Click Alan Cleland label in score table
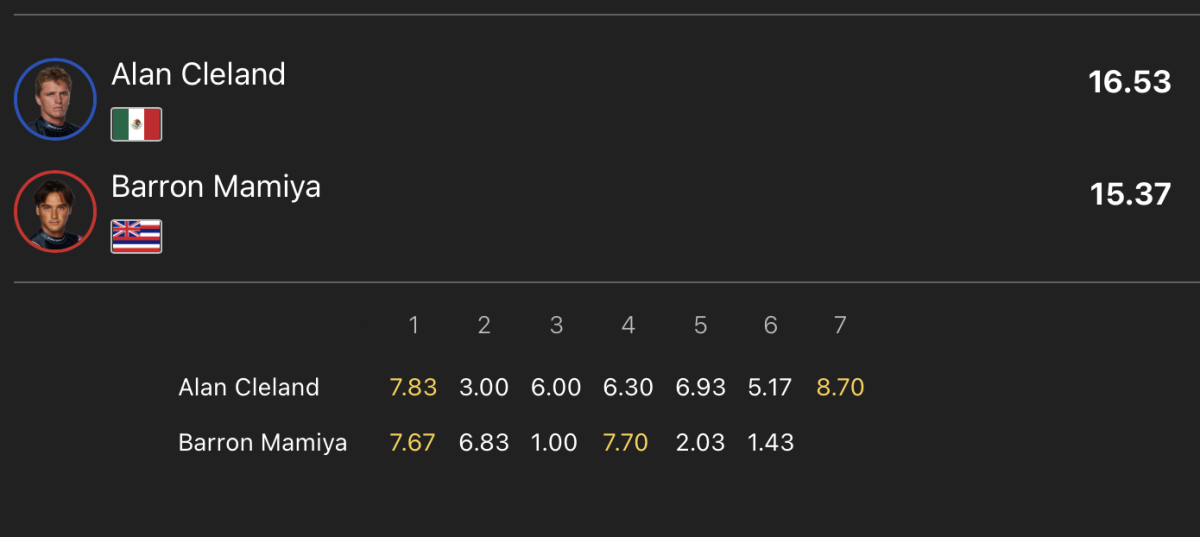 pyautogui.click(x=249, y=387)
